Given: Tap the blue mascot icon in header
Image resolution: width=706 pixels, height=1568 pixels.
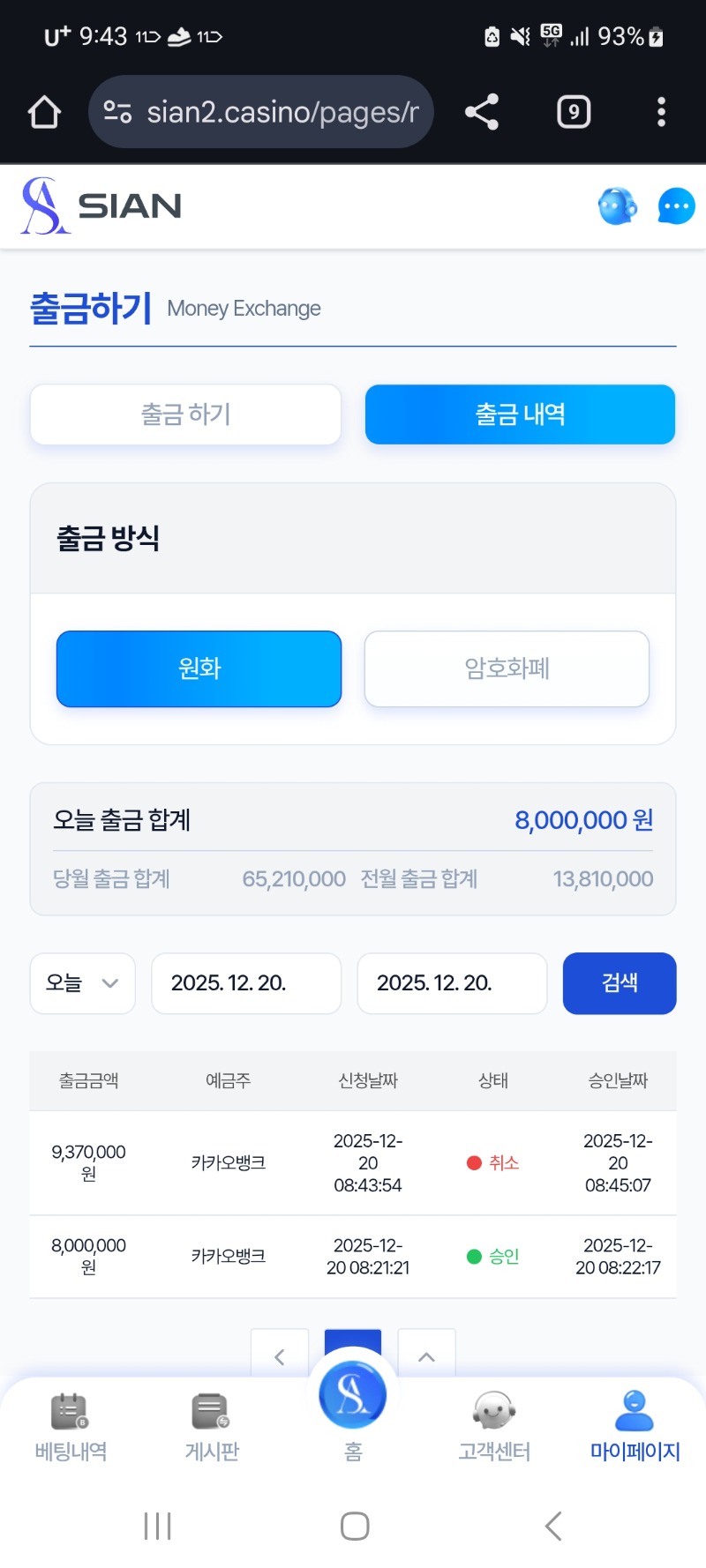Looking at the screenshot, I should tap(617, 206).
